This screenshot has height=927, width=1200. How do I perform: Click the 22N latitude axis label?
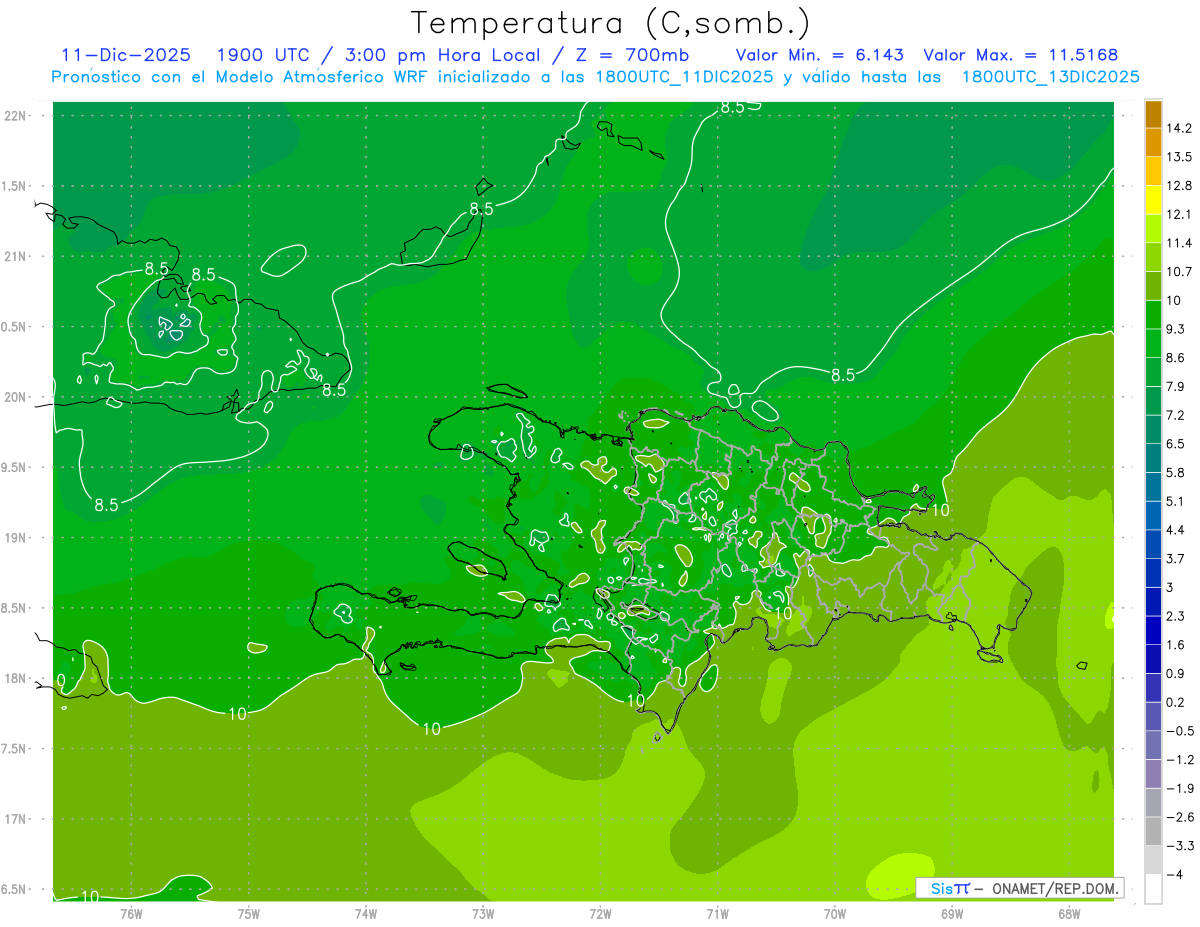(17, 116)
